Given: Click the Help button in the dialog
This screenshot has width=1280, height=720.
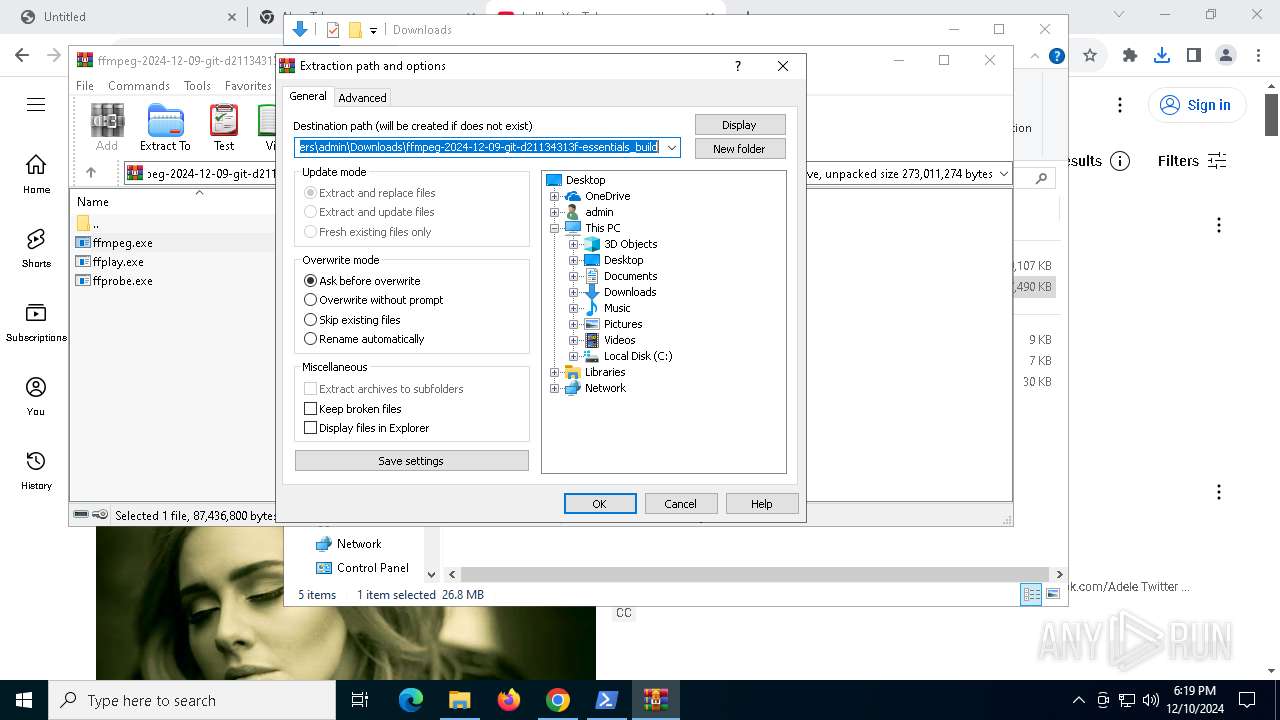Looking at the screenshot, I should (762, 504).
